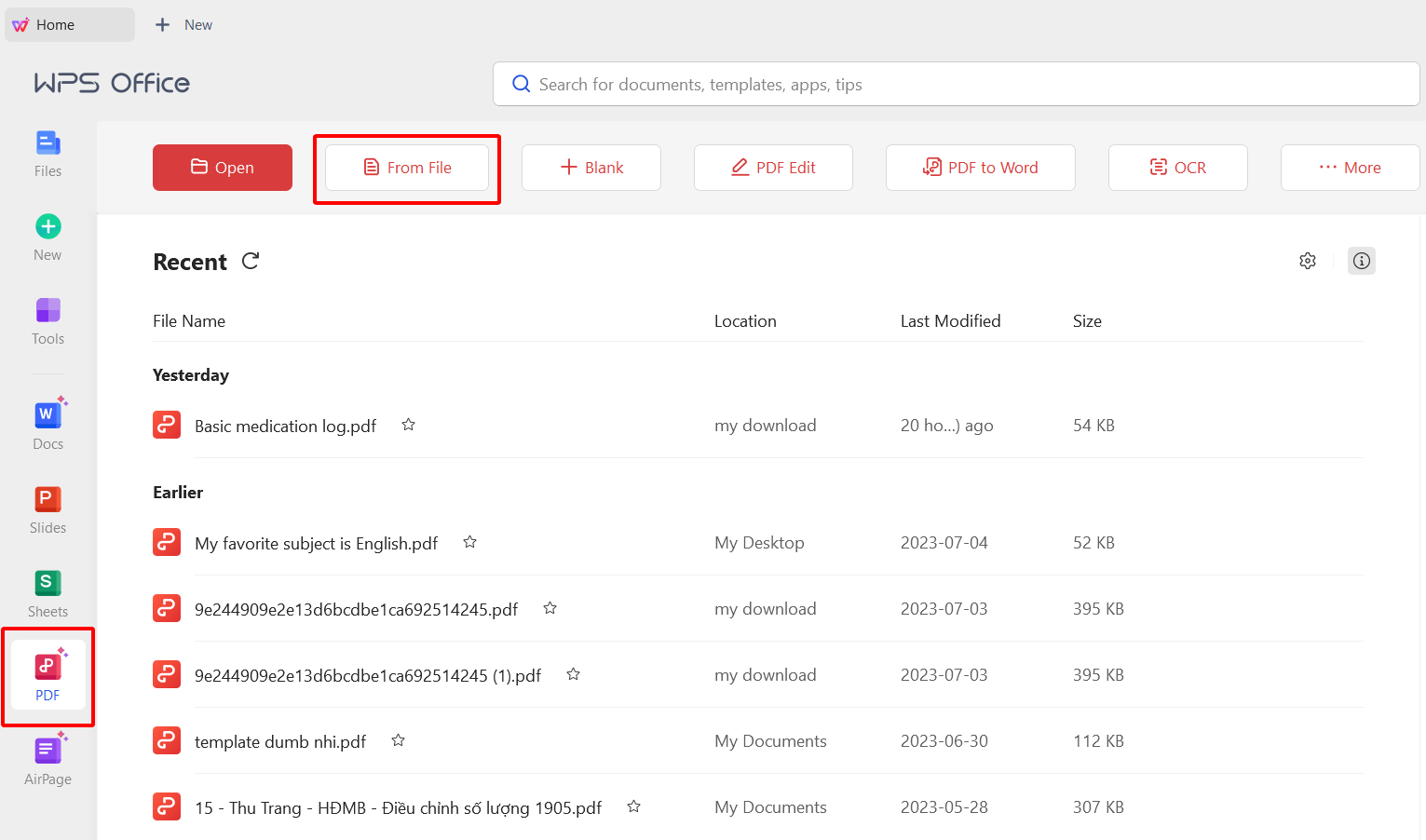Star My favorite subject is English.pdf
Viewport: 1426px width, 840px height.
469,542
